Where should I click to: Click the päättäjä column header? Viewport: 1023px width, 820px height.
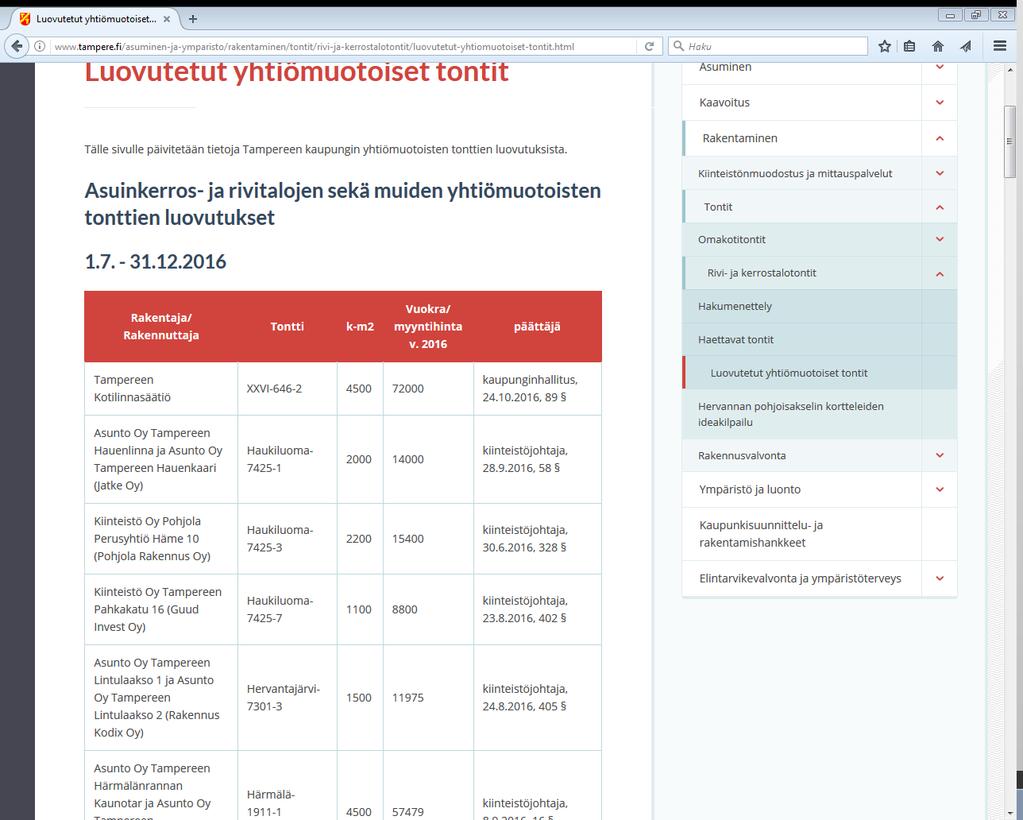tap(537, 326)
